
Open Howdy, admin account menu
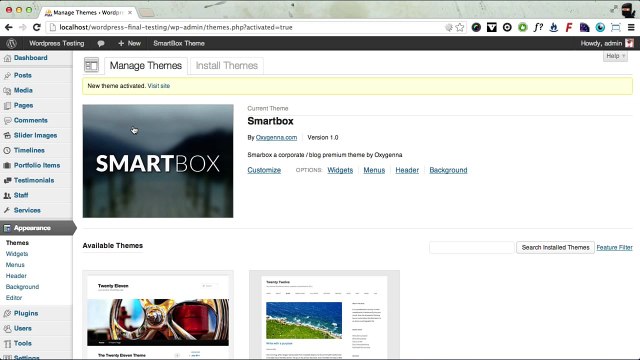click(x=607, y=43)
